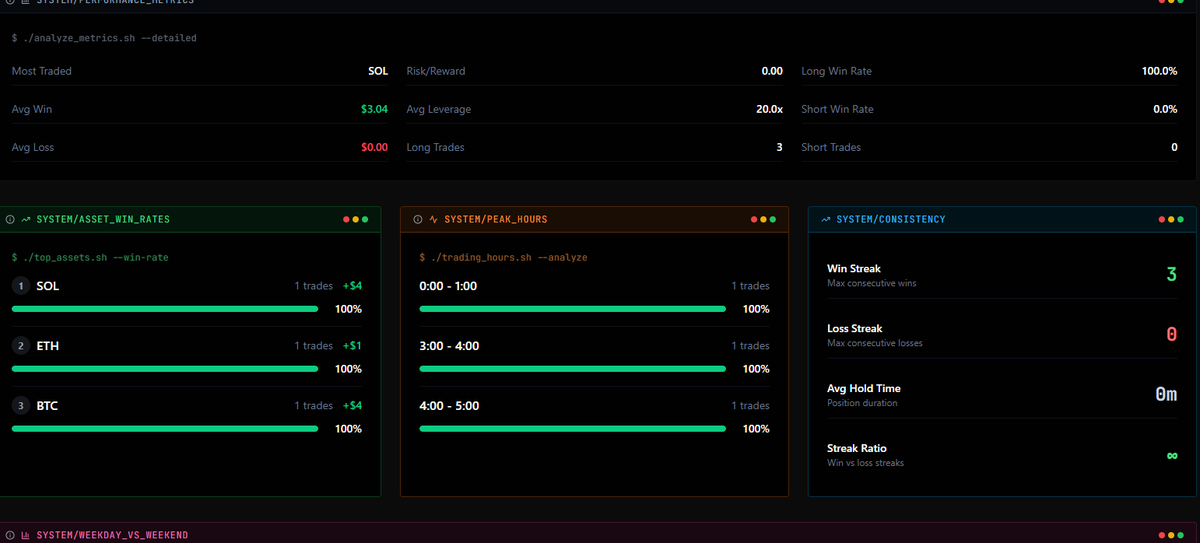Click the 0:00 - 1:00 time range label
The height and width of the screenshot is (543, 1200).
(448, 286)
